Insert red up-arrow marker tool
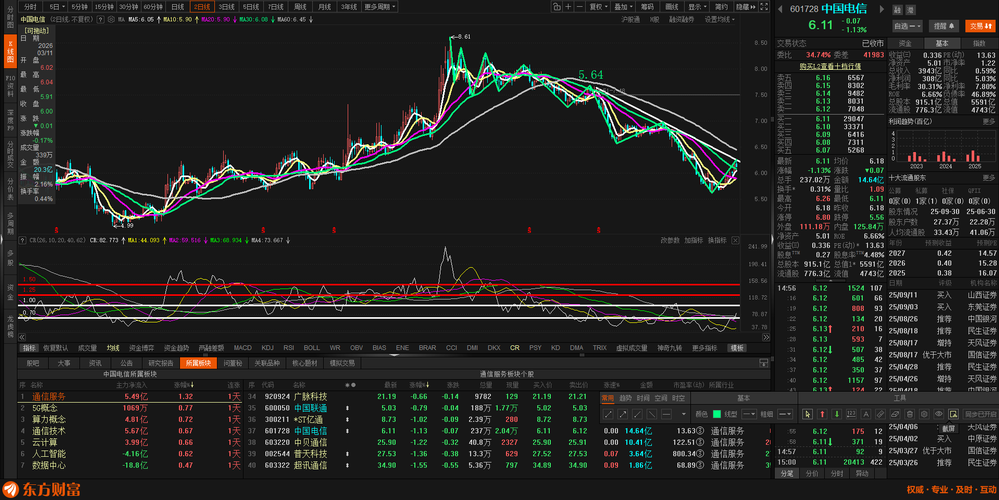 point(823,414)
